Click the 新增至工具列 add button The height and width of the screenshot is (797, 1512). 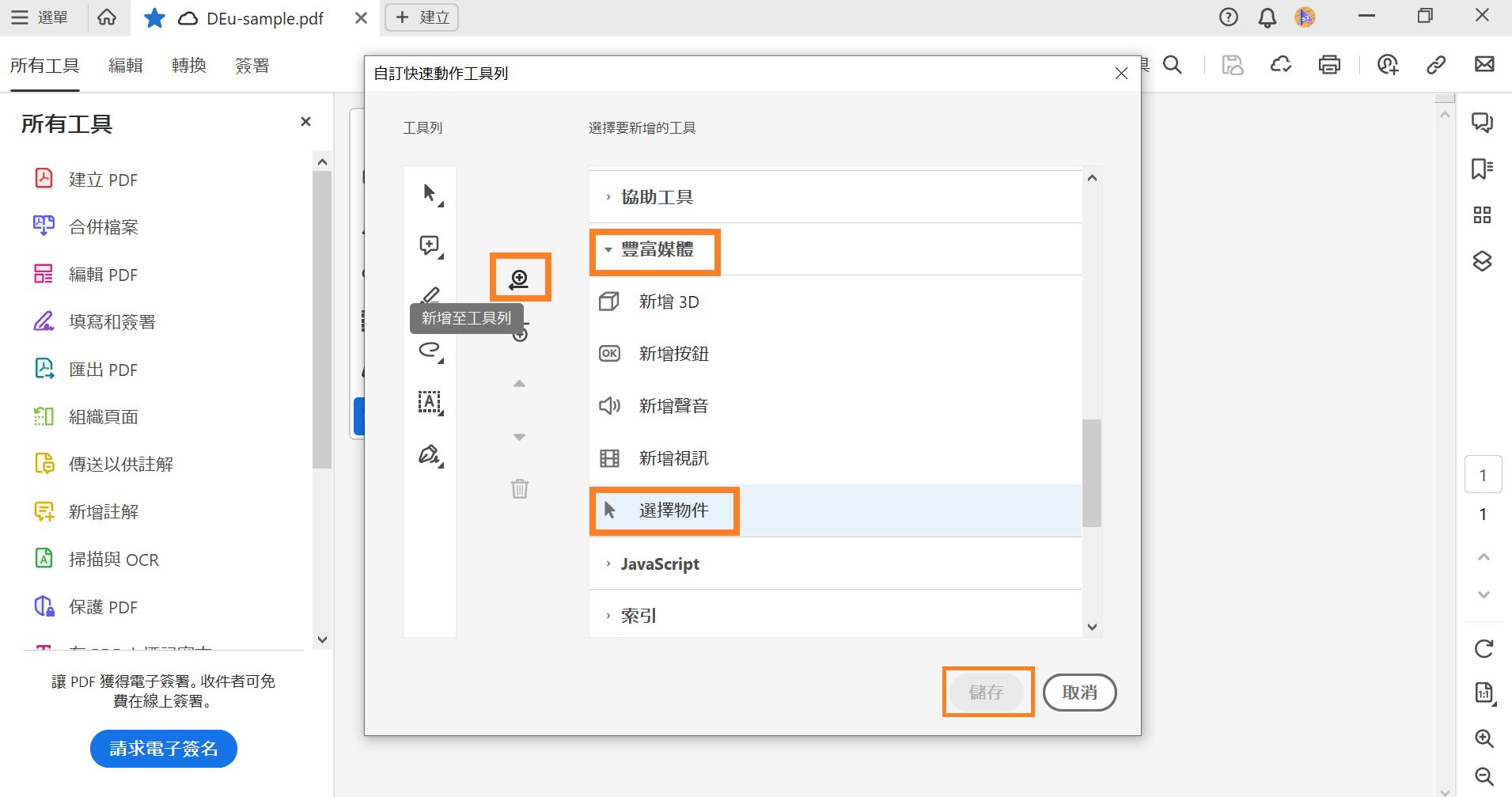point(520,278)
